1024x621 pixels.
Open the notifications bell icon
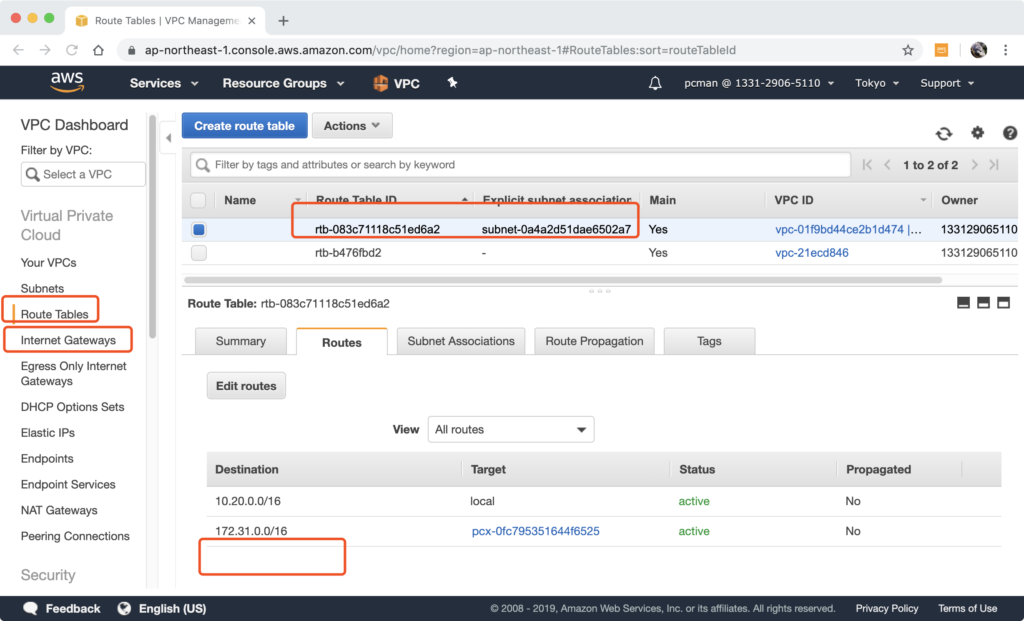655,83
